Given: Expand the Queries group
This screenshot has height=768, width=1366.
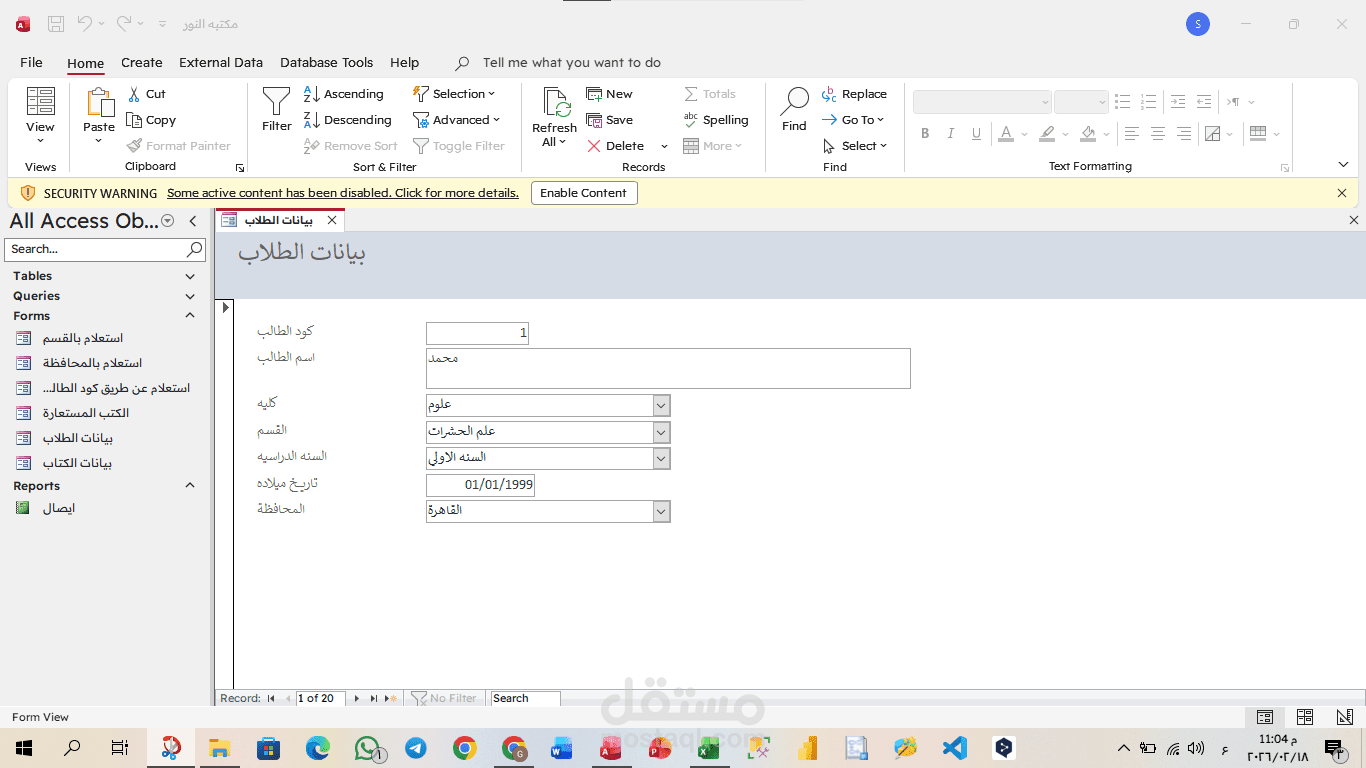Looking at the screenshot, I should pos(190,296).
